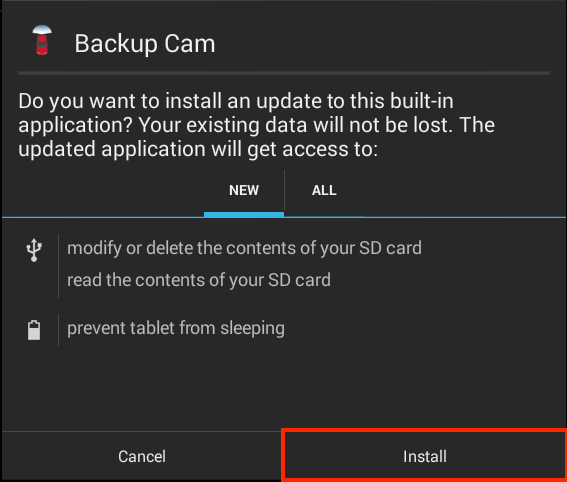Click the Backup Cam title text
Viewport: 567px width, 482px height.
coord(145,44)
